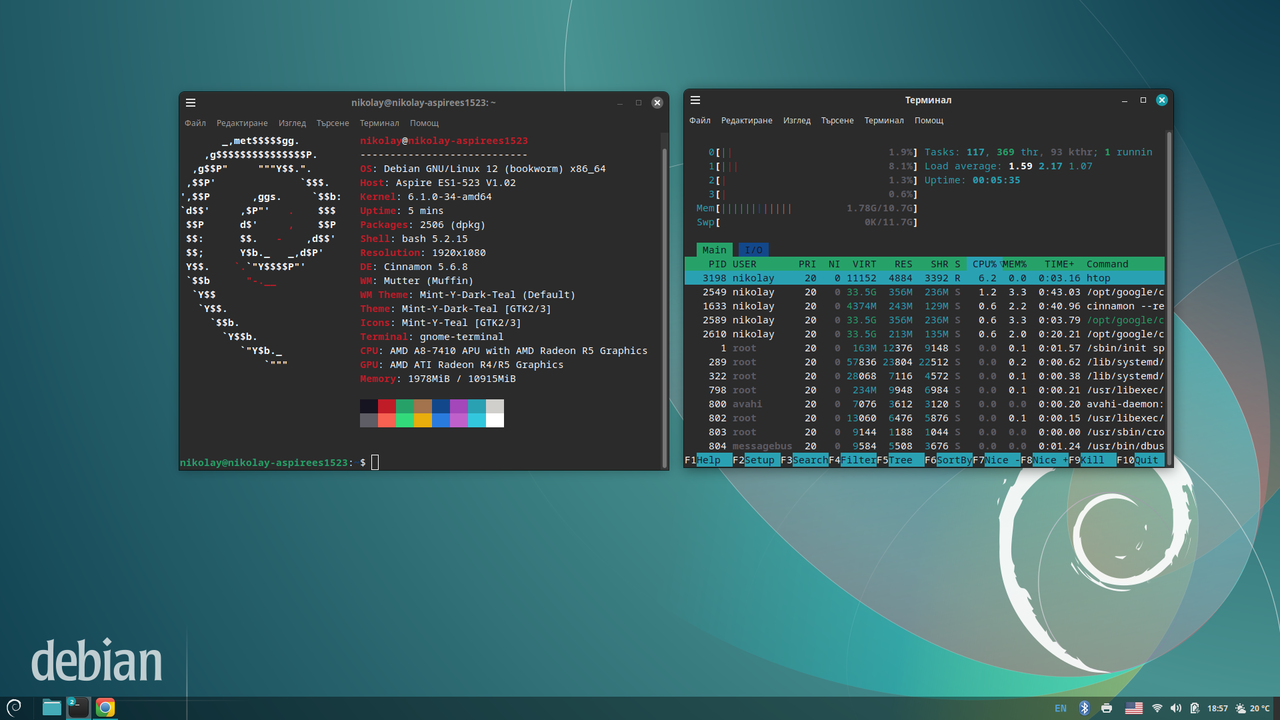Click the Mem usage meter bar in htop
1280x720 pixels.
pyautogui.click(x=807, y=208)
